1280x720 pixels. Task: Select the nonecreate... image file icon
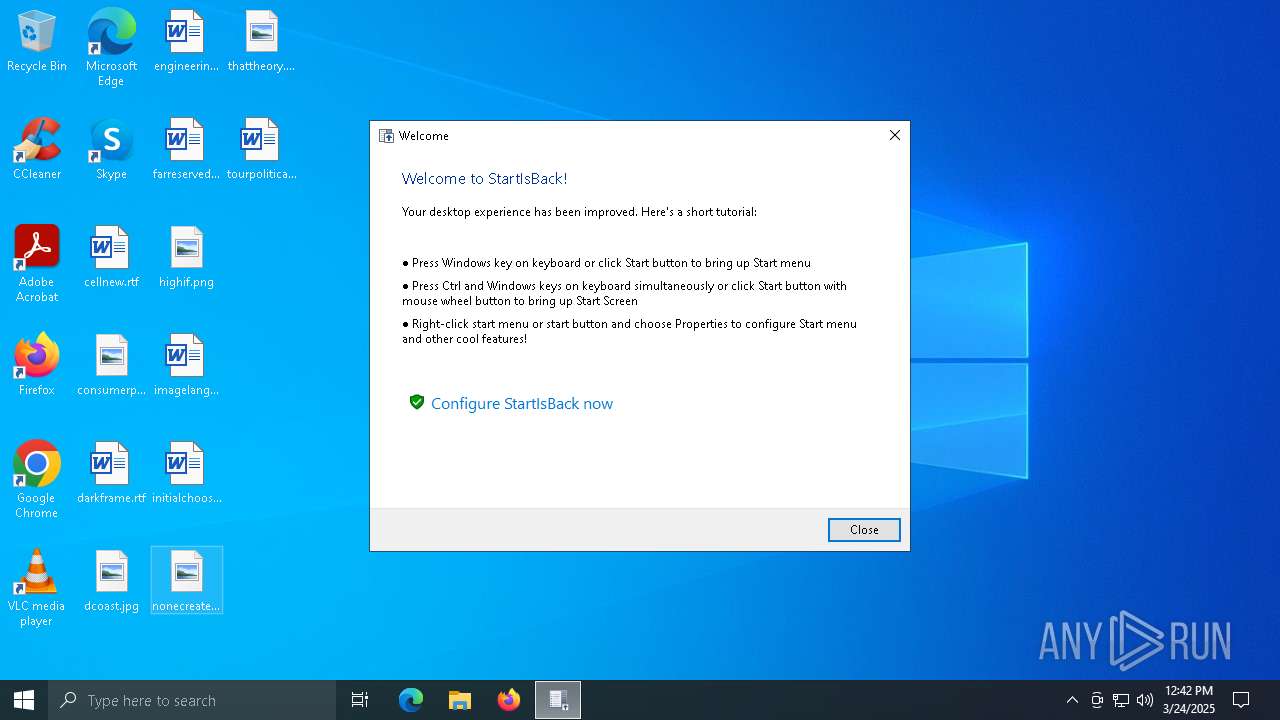[x=186, y=581]
